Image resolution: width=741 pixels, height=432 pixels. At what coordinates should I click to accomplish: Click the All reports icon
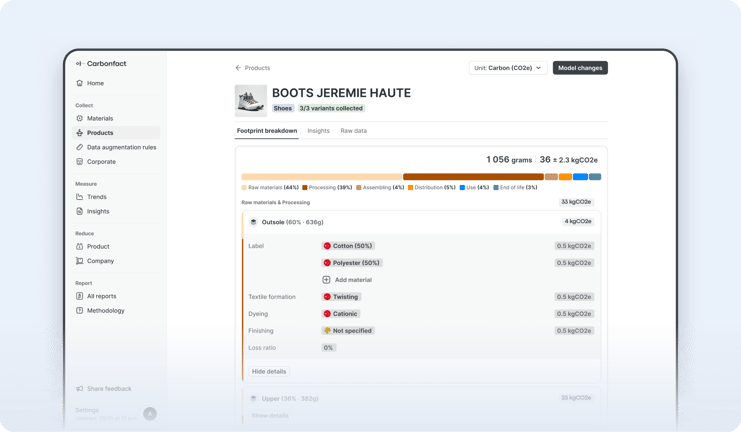[x=79, y=296]
